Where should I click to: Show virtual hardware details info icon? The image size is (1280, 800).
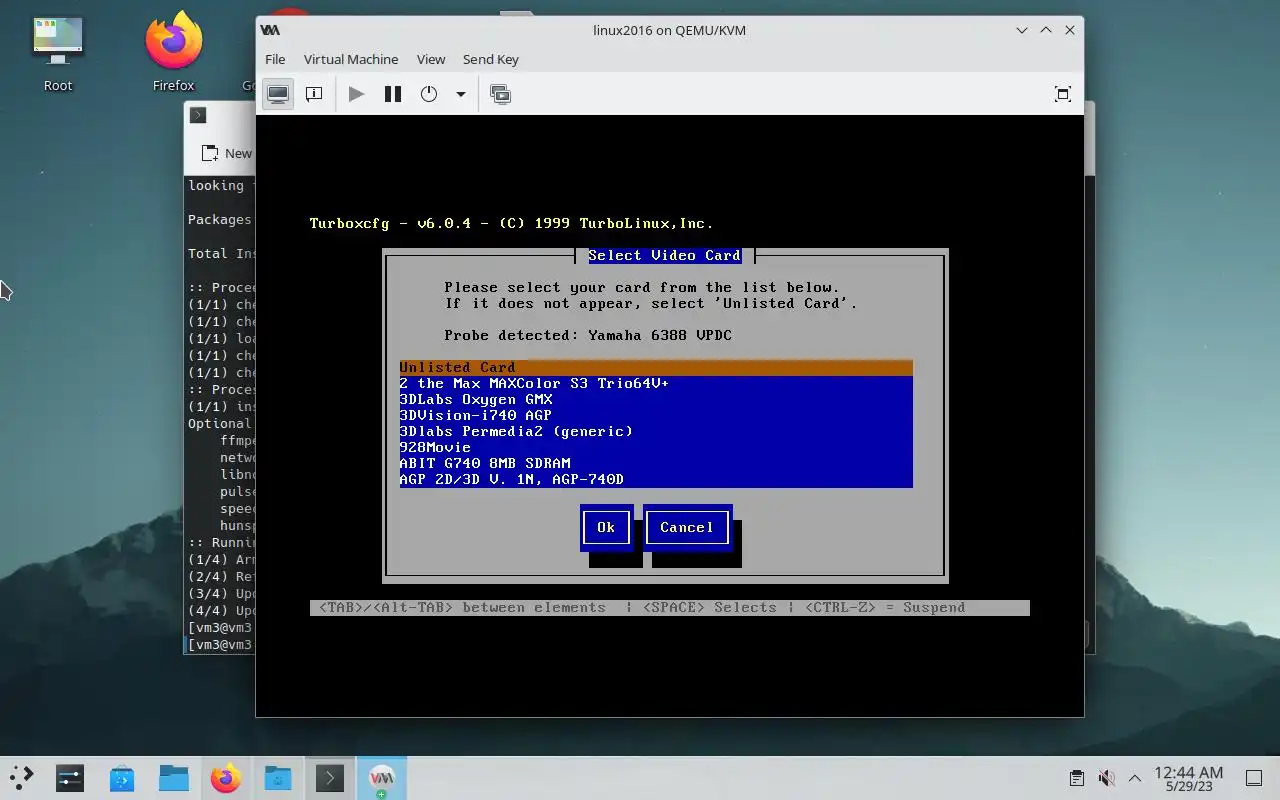(314, 94)
